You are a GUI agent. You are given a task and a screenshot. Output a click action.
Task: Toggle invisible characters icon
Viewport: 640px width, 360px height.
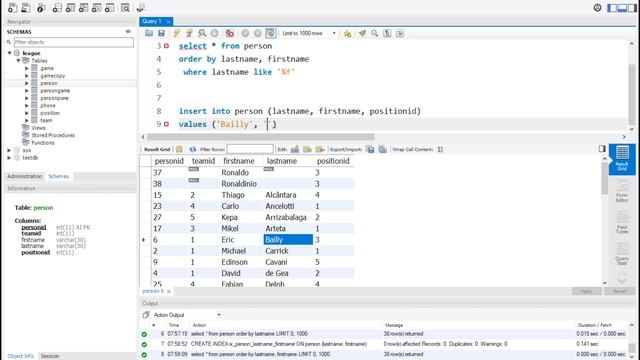(387, 33)
